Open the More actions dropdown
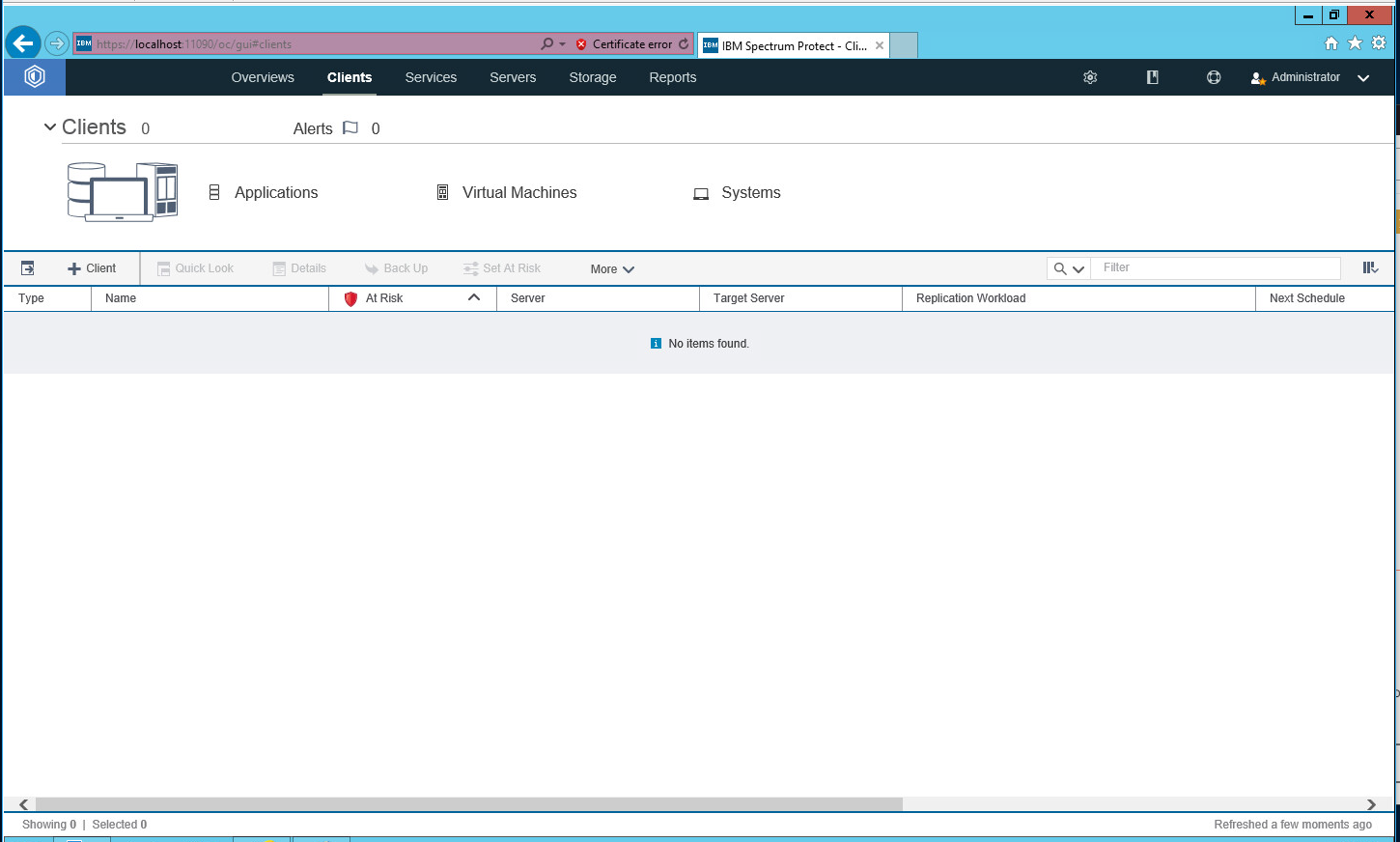 tap(612, 269)
